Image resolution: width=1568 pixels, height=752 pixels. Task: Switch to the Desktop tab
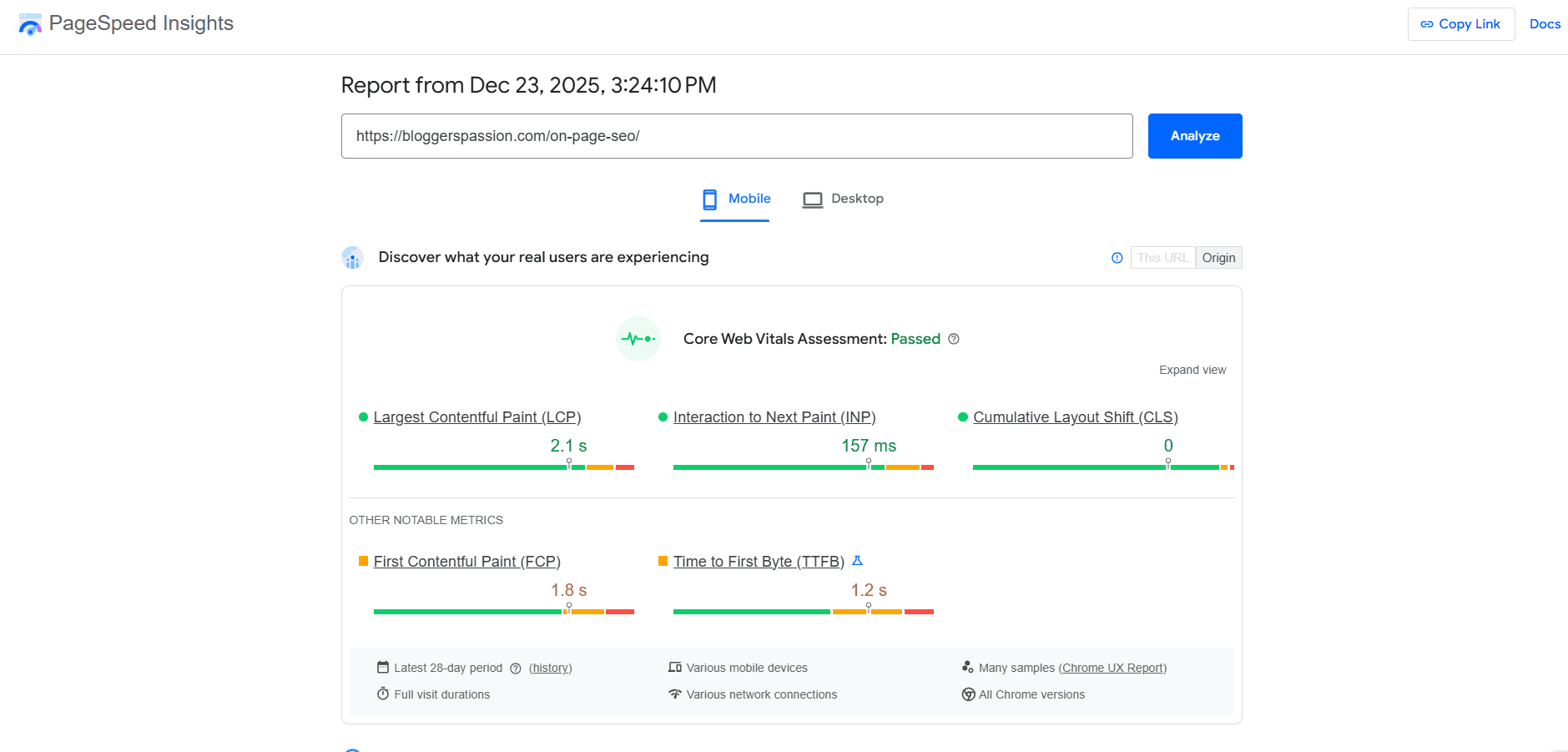[x=843, y=199]
